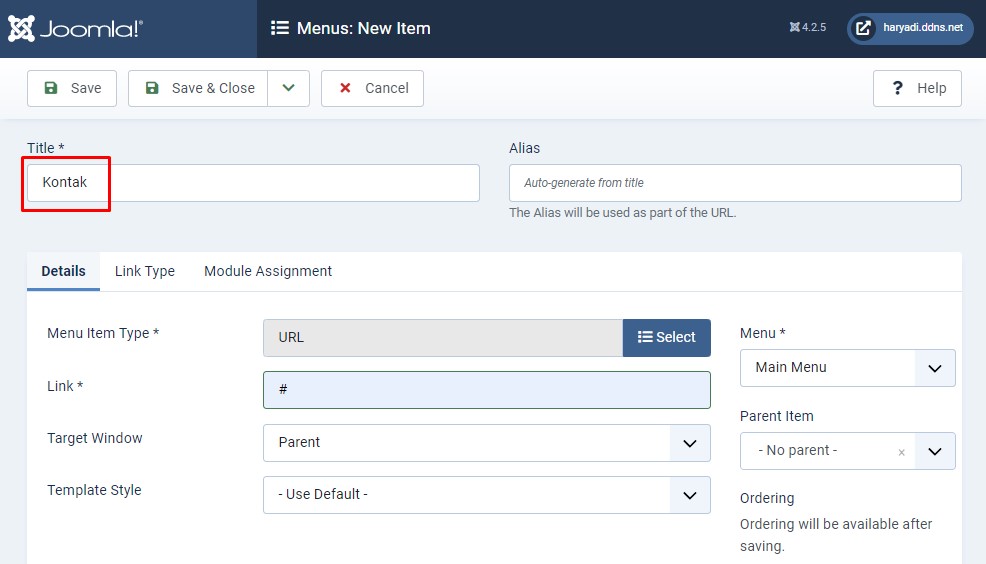Image resolution: width=986 pixels, height=564 pixels.
Task: Switch to the Details tab
Action: coord(63,271)
